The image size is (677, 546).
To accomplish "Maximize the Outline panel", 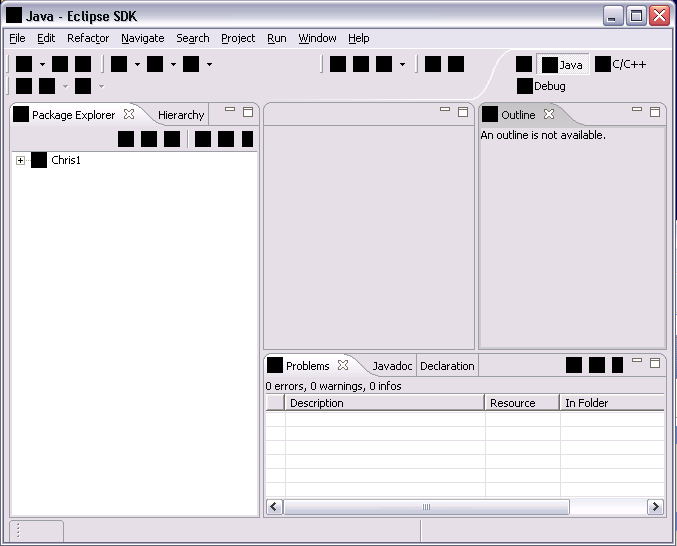I will pyautogui.click(x=655, y=112).
